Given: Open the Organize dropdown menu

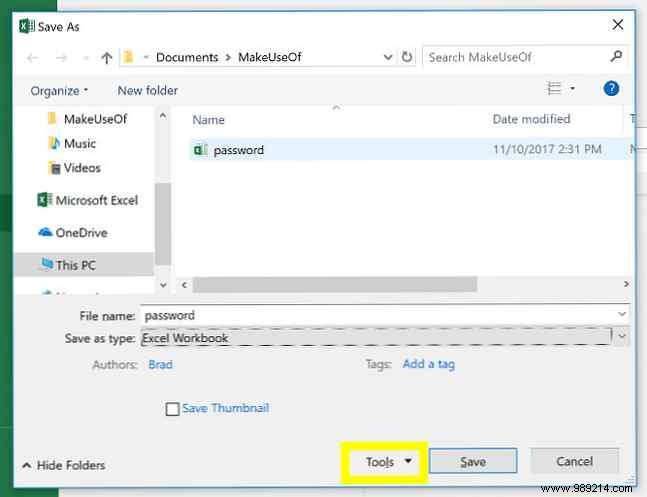Looking at the screenshot, I should pos(59,90).
